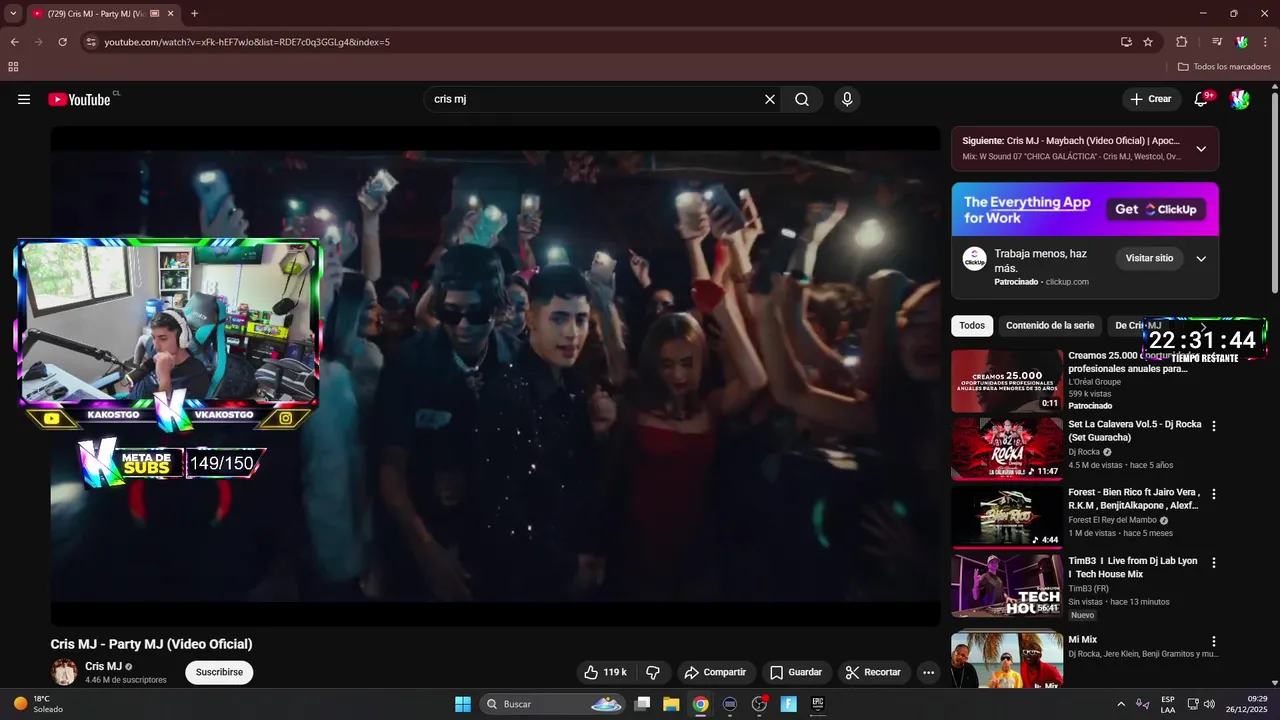Click the Recortar clip button
Viewport: 1280px width, 720px height.
(x=873, y=672)
